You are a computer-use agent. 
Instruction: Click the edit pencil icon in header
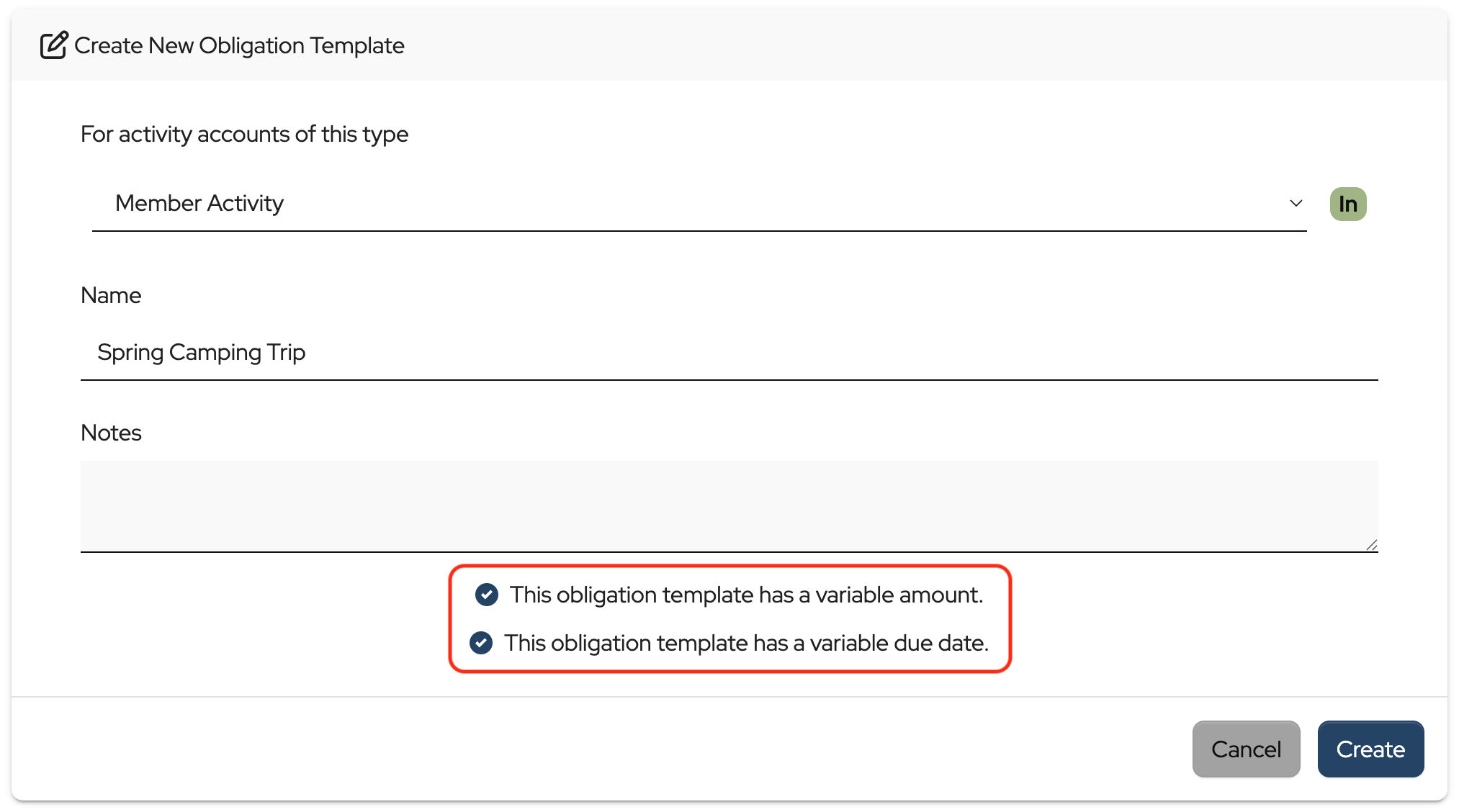pyautogui.click(x=54, y=45)
